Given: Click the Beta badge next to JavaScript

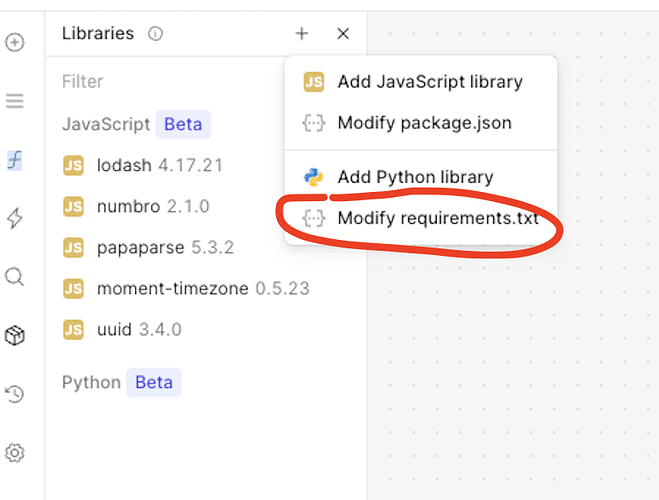Looking at the screenshot, I should pos(183,124).
